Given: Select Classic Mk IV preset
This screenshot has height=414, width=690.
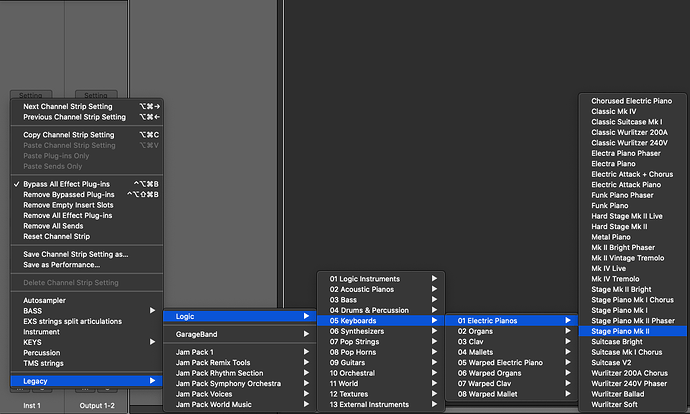Looking at the screenshot, I should pyautogui.click(x=633, y=111).
